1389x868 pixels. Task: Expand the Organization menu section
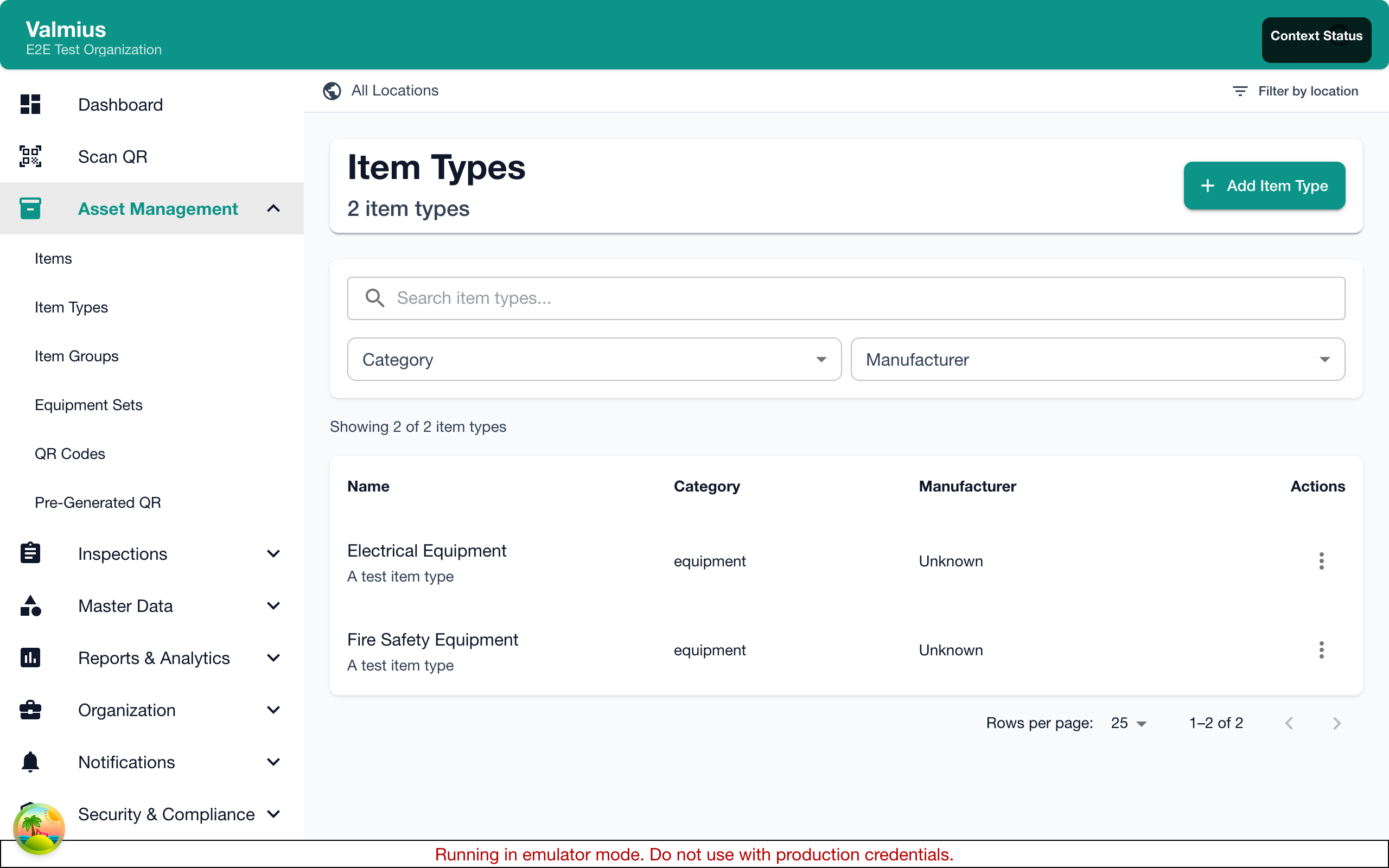coord(274,710)
